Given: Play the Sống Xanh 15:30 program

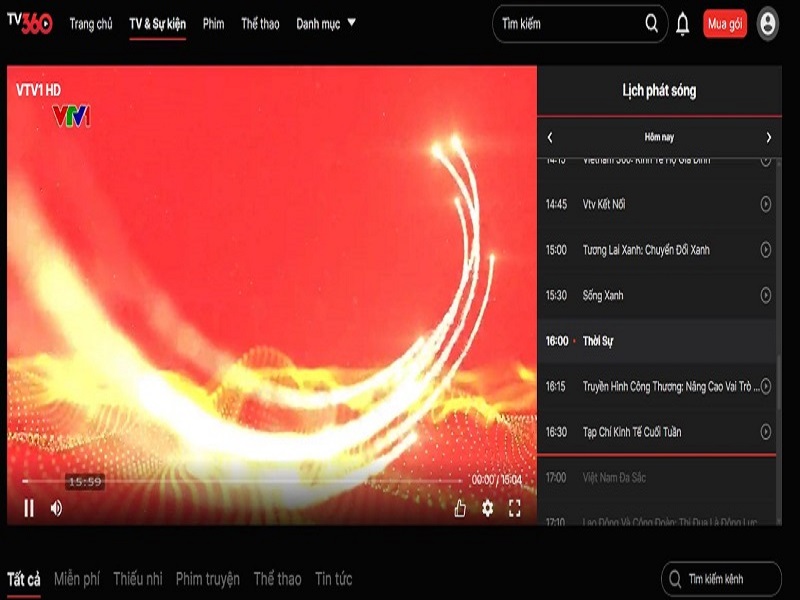Looking at the screenshot, I should coord(766,295).
